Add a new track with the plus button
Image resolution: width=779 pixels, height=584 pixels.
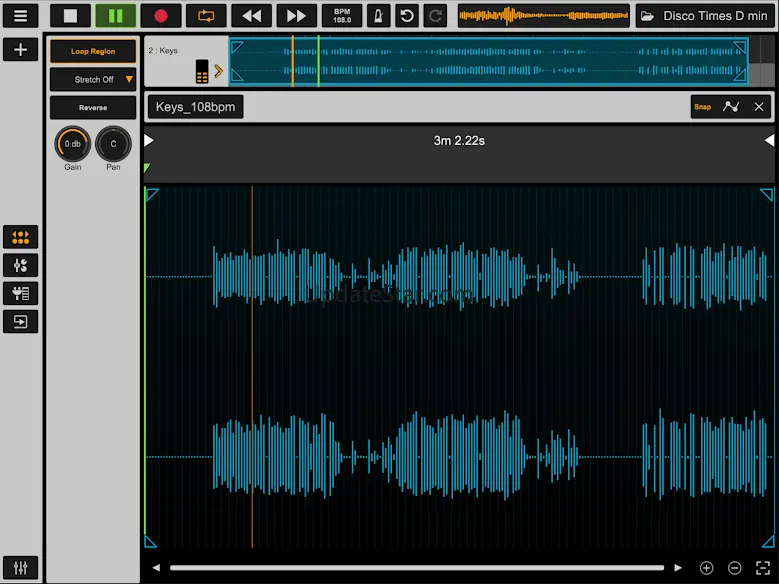(20, 50)
